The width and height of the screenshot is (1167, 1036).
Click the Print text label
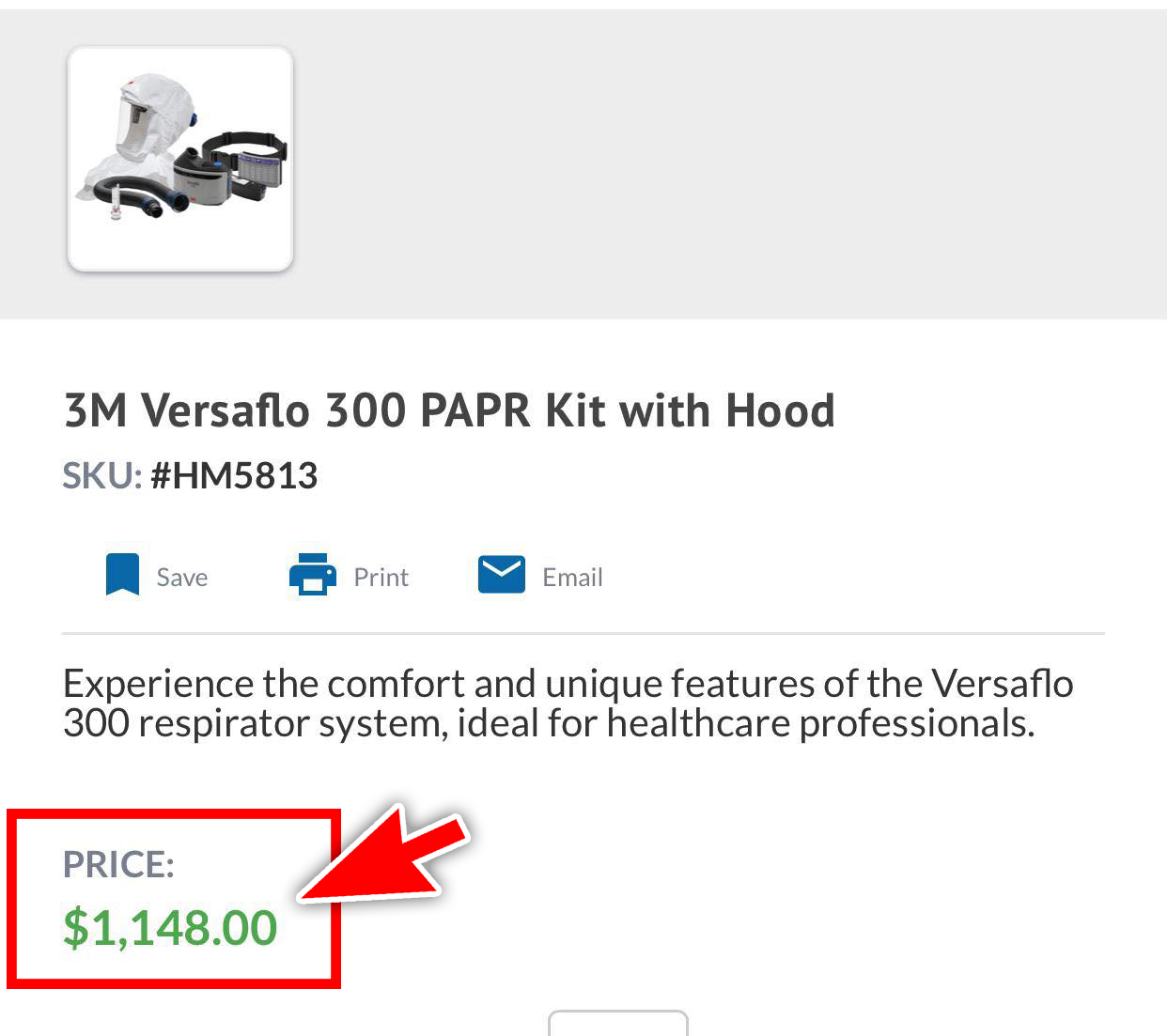pos(381,577)
